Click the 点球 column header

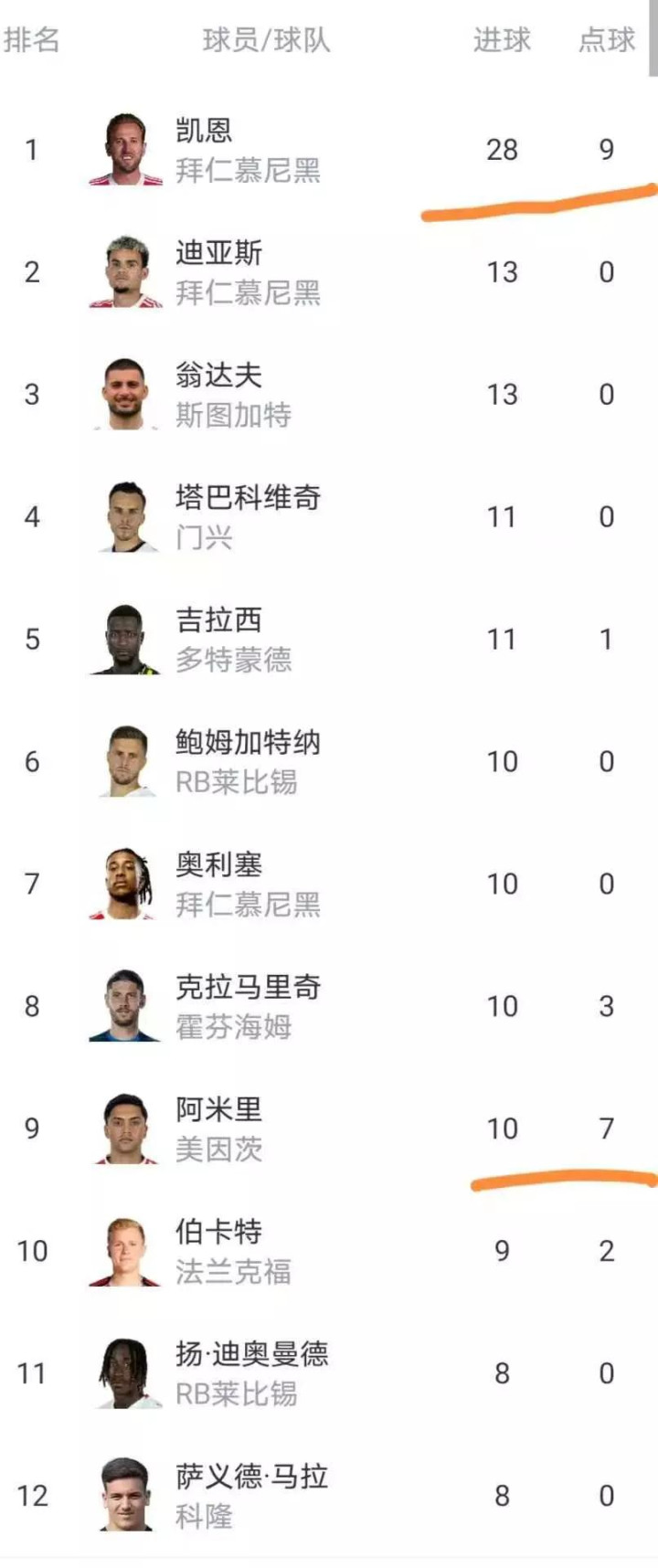[x=607, y=40]
